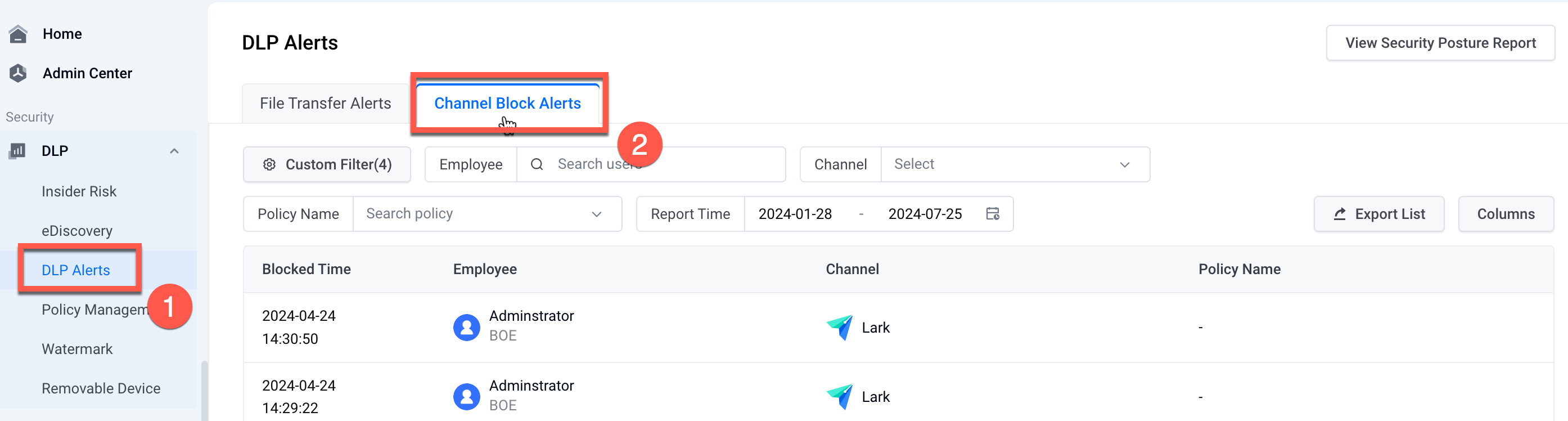
Task: Click blocked time 2024-04-24 14:29:22
Action: [299, 397]
